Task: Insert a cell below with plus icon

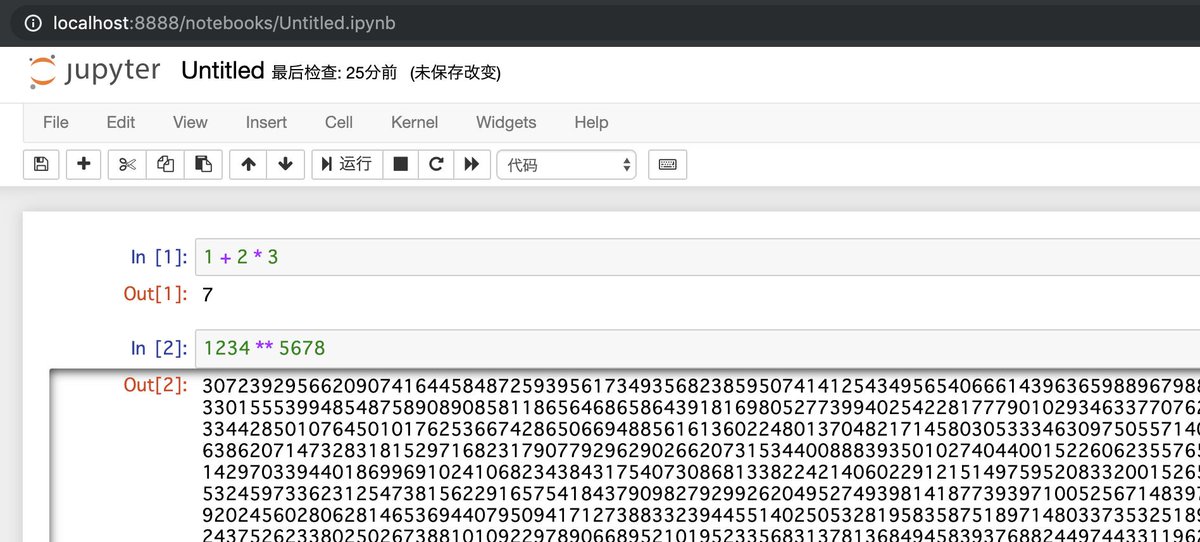Action: tap(83, 164)
